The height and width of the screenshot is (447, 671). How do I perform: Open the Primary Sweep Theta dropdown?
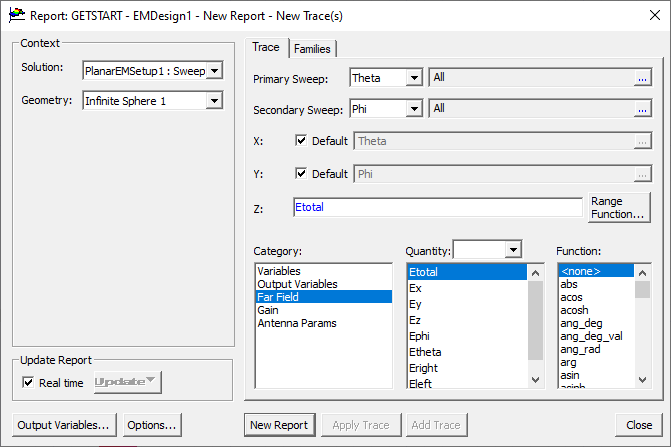(414, 78)
